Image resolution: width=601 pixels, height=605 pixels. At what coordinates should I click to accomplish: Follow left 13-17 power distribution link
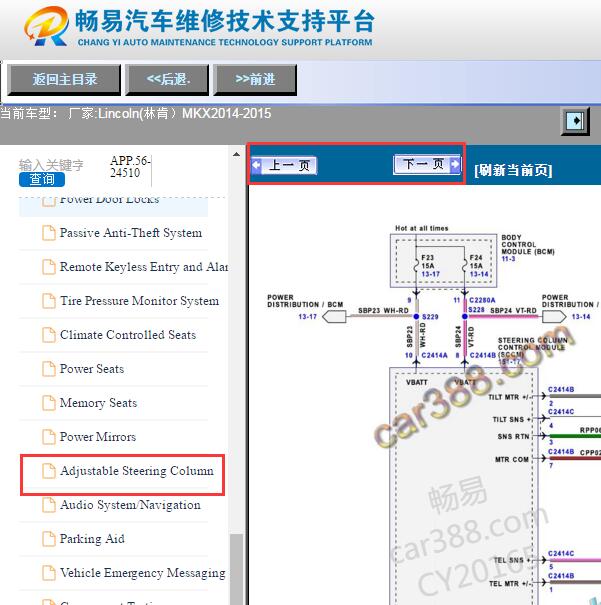click(307, 317)
